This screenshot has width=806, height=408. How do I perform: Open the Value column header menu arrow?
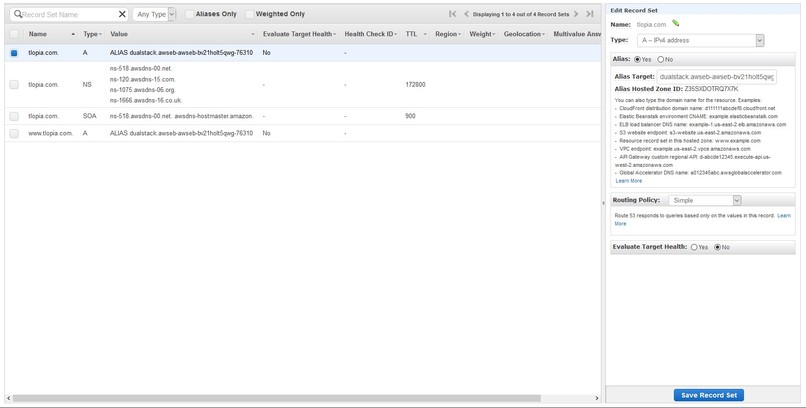point(253,34)
